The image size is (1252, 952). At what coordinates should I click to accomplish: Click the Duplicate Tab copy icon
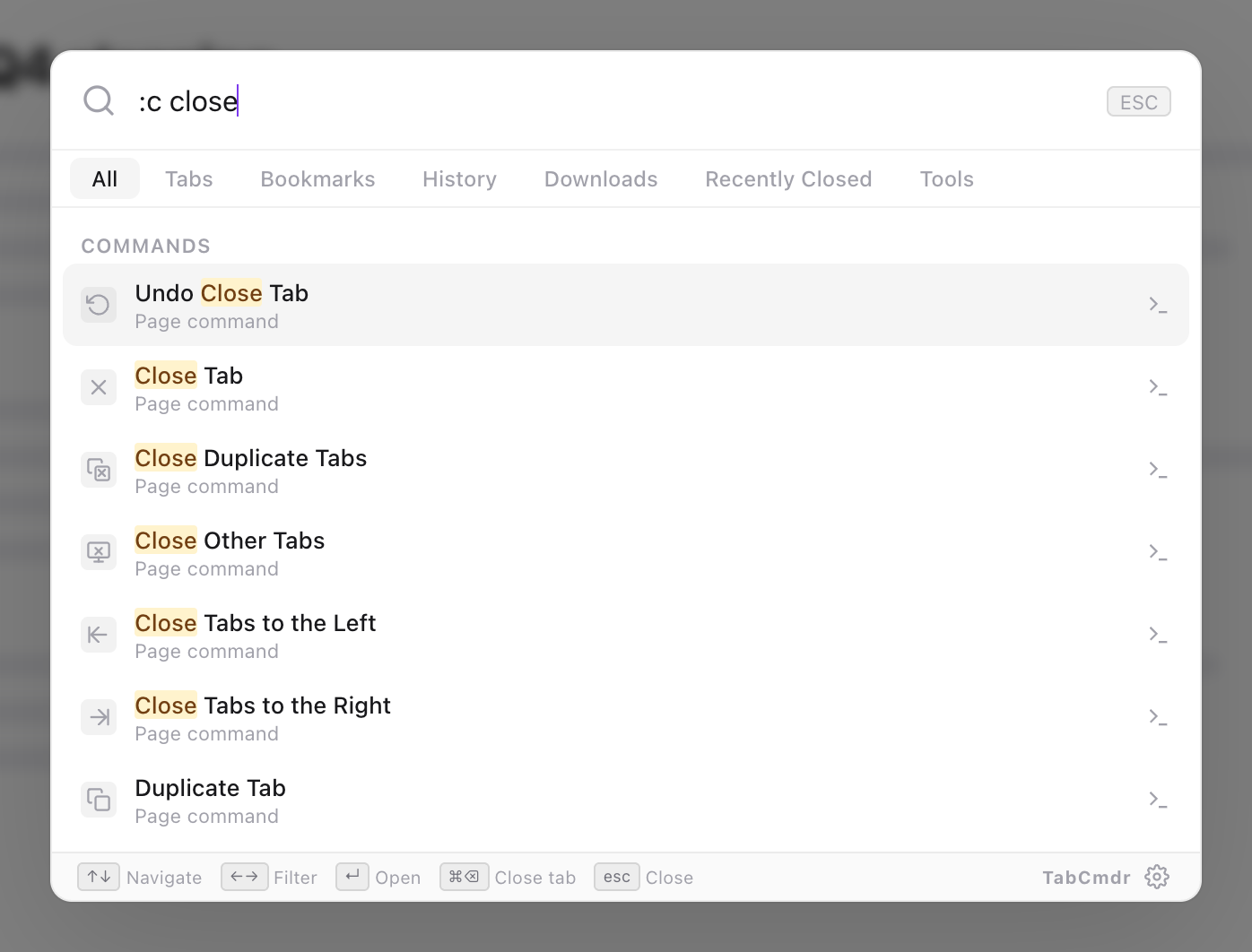99,800
